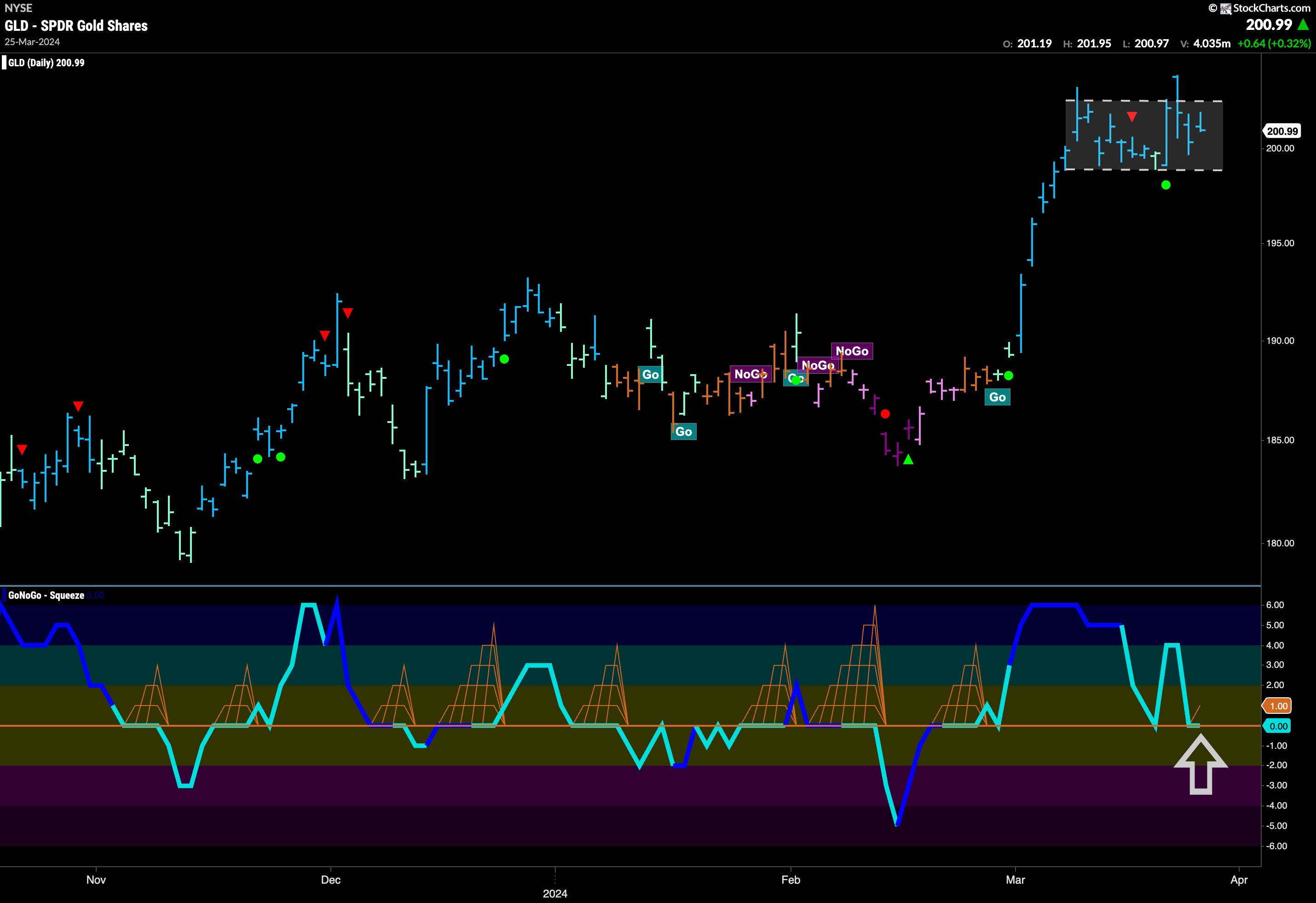
Task: Click the 190.00 price axis label
Action: coord(1280,341)
